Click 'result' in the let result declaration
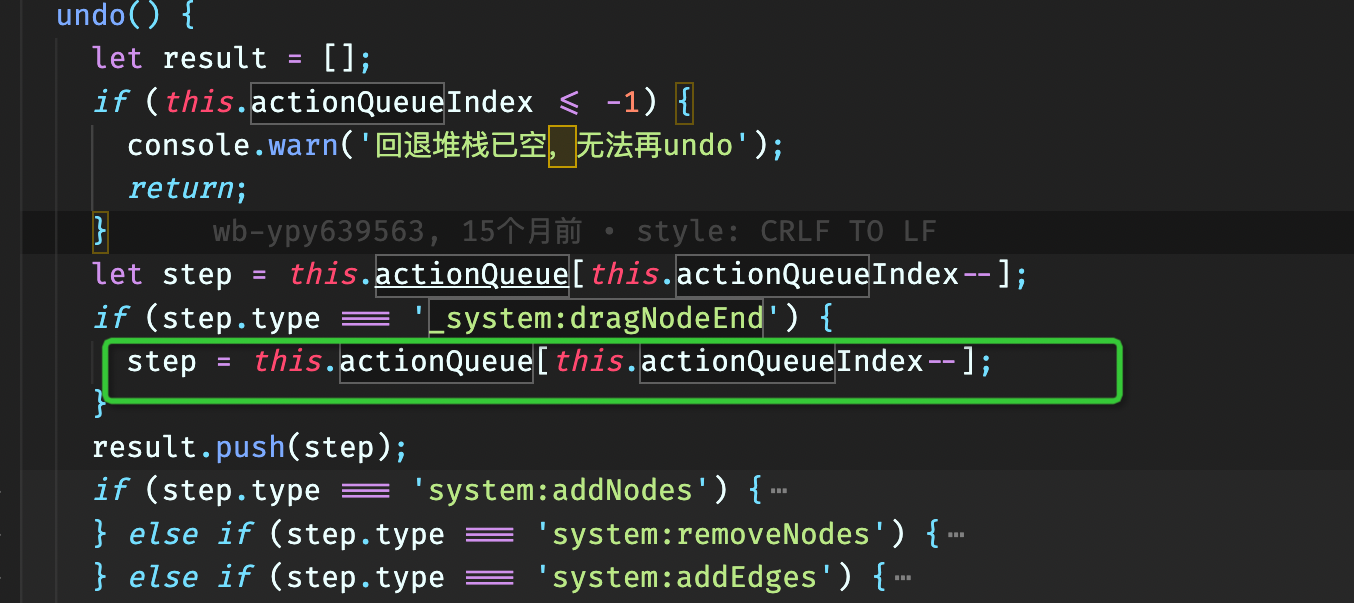This screenshot has height=603, width=1354. click(x=215, y=58)
